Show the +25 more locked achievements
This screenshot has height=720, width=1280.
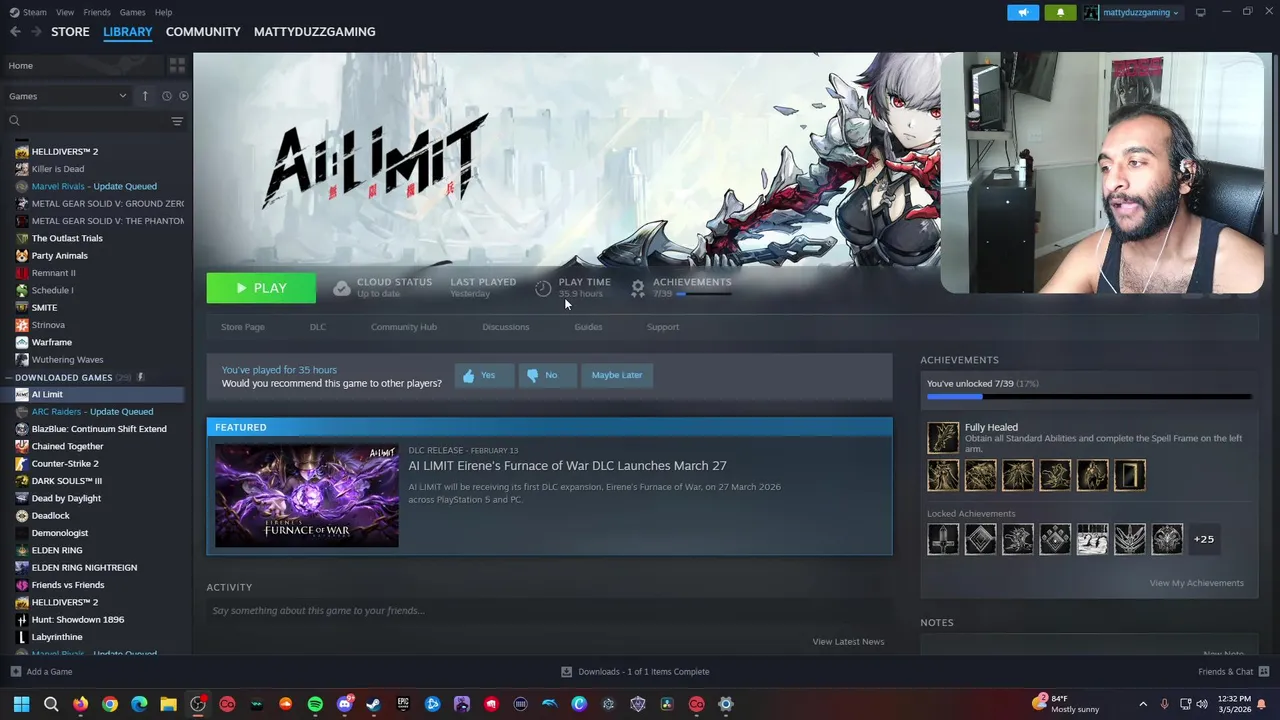pyautogui.click(x=1204, y=539)
